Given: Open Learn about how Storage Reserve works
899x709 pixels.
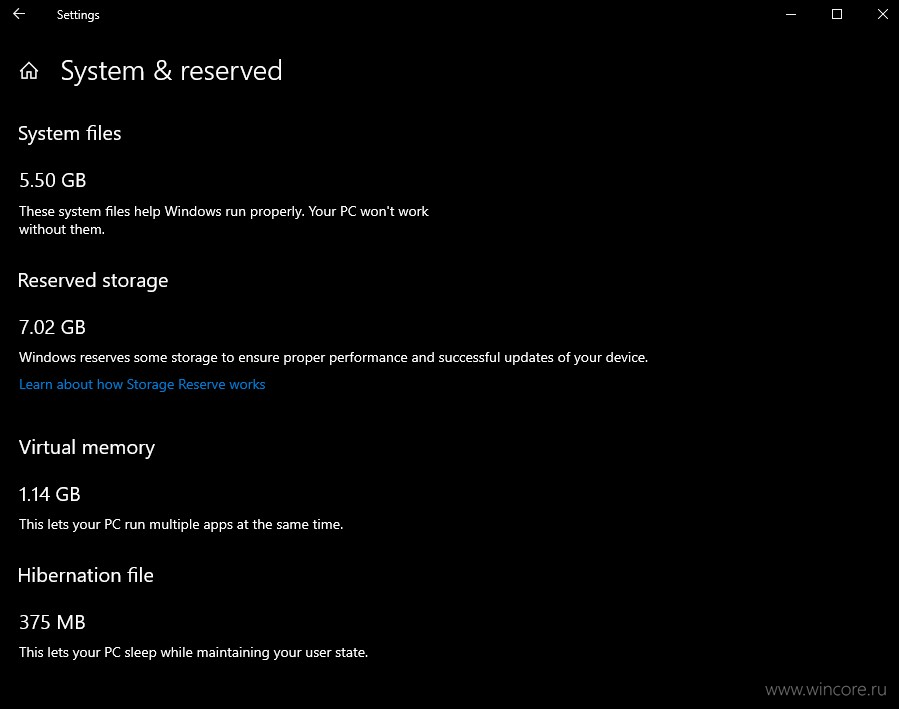Looking at the screenshot, I should pos(142,385).
